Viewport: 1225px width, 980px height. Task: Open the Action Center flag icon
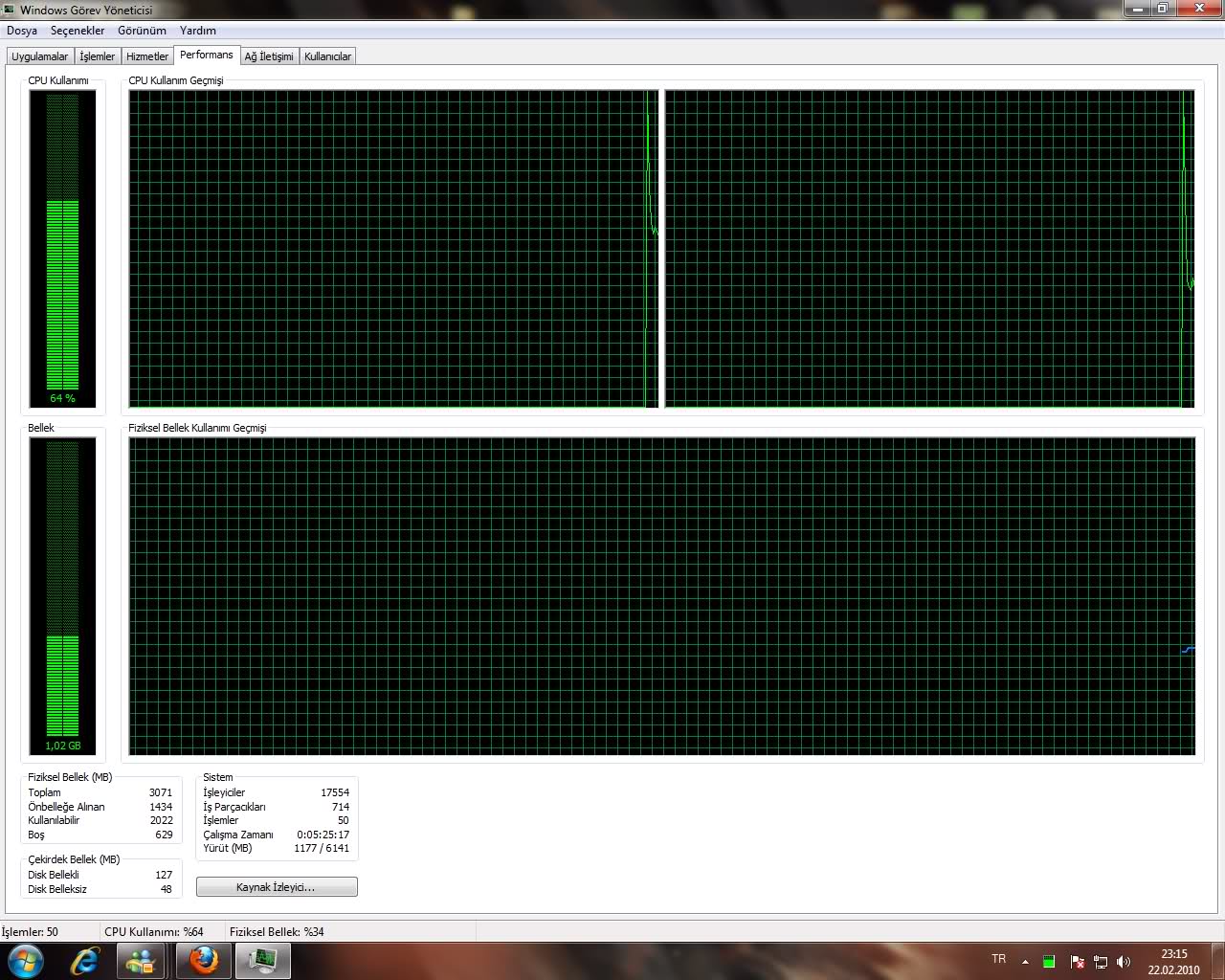(x=1077, y=962)
